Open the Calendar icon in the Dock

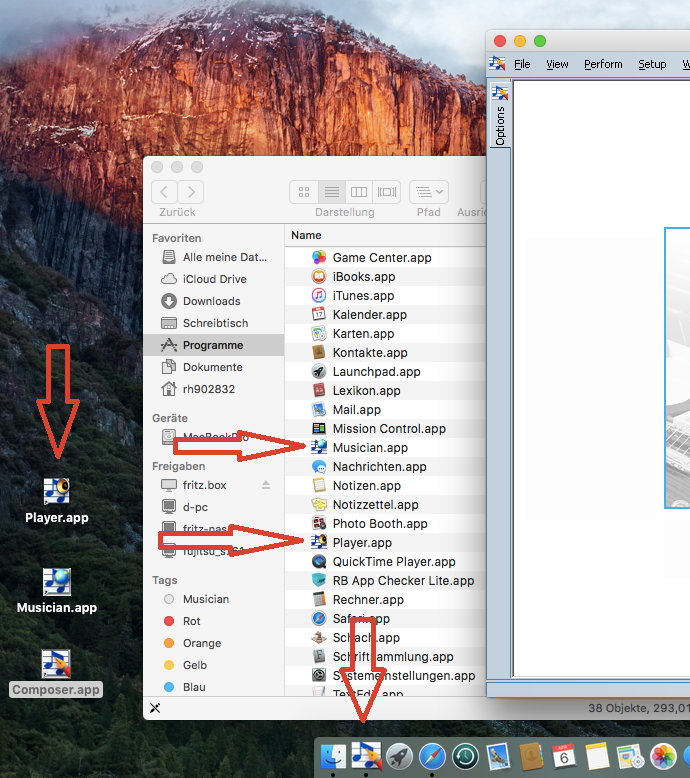click(x=562, y=756)
